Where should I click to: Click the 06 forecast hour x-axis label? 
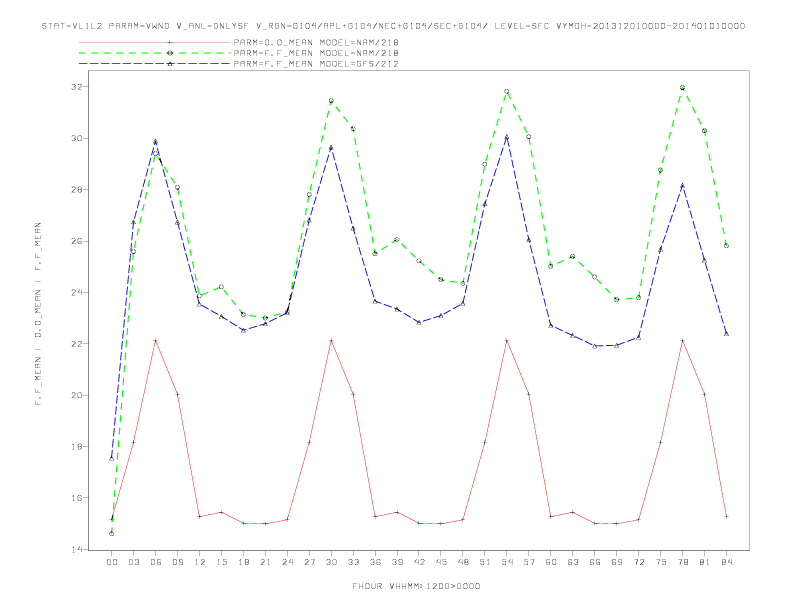[156, 562]
